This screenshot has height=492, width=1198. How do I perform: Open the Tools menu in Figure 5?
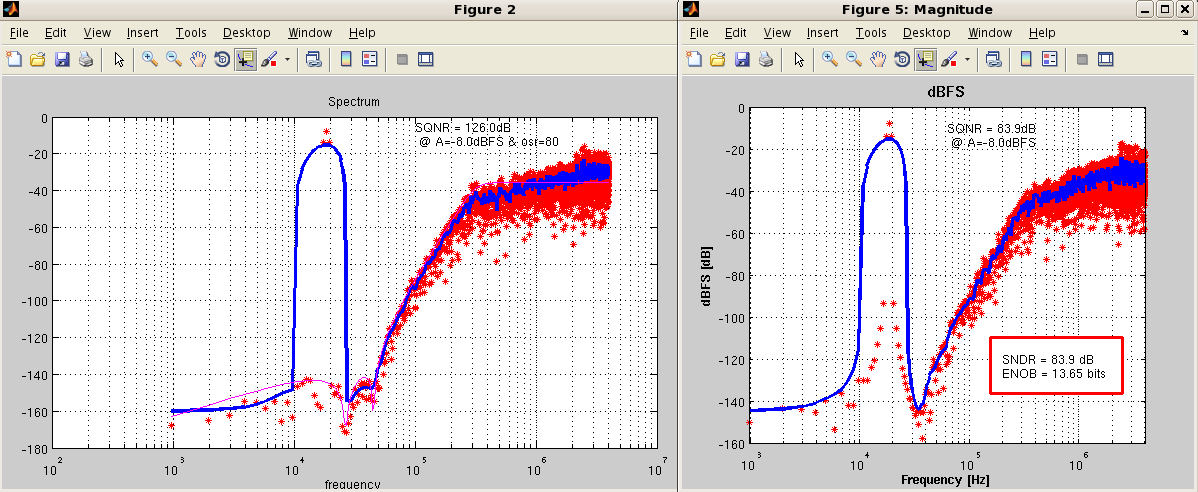871,33
